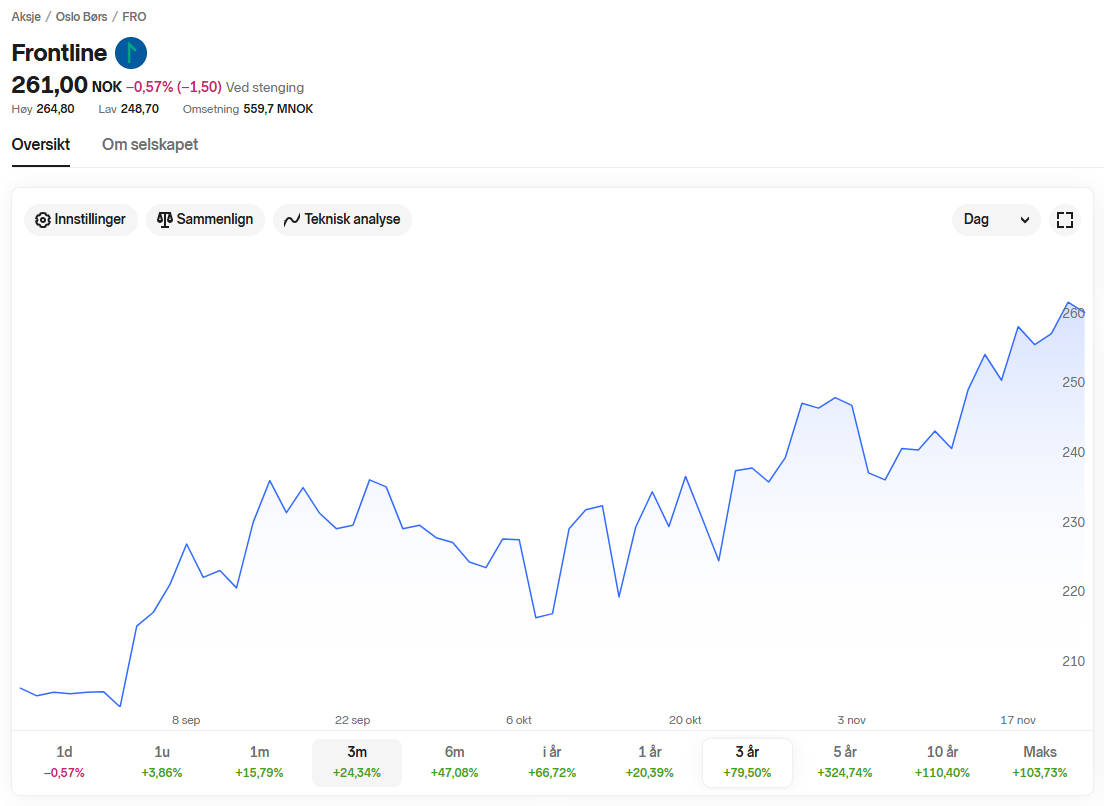The width and height of the screenshot is (1104, 806).
Task: Click the Frontline company logo icon
Action: point(131,53)
